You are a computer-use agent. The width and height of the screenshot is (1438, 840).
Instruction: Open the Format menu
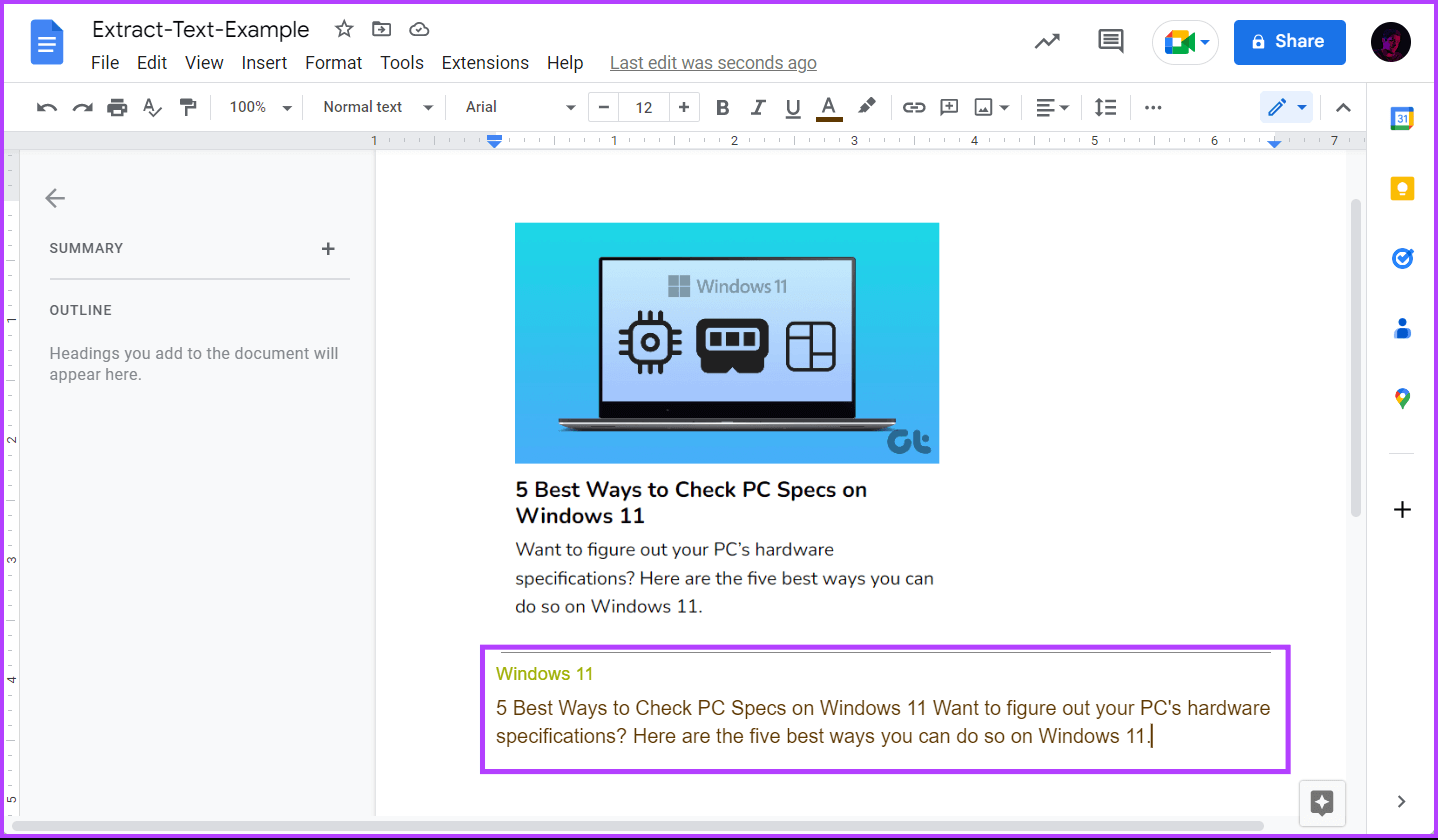coord(333,63)
